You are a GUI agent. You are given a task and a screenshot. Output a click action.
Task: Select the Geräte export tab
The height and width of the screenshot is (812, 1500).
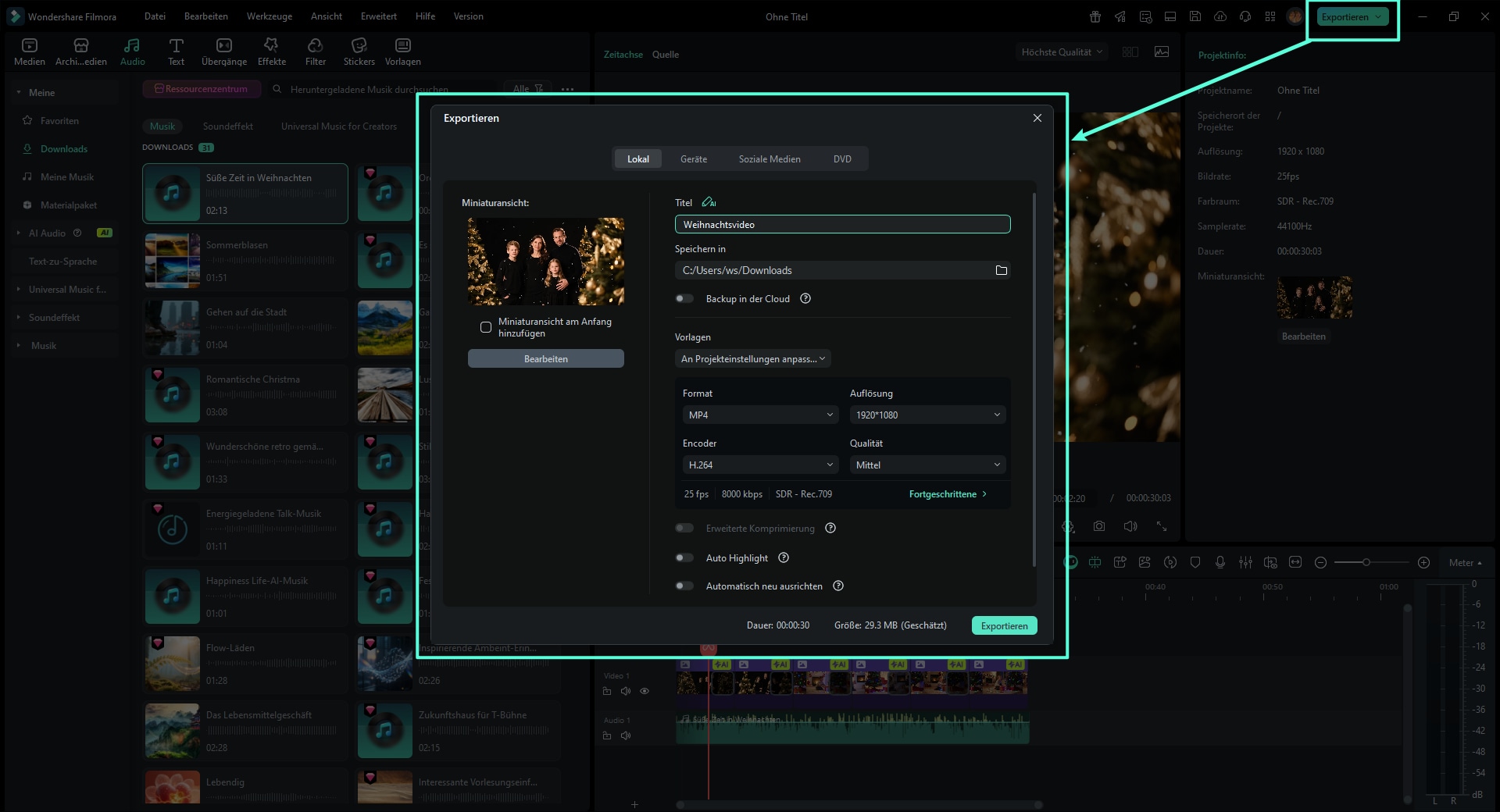click(693, 158)
